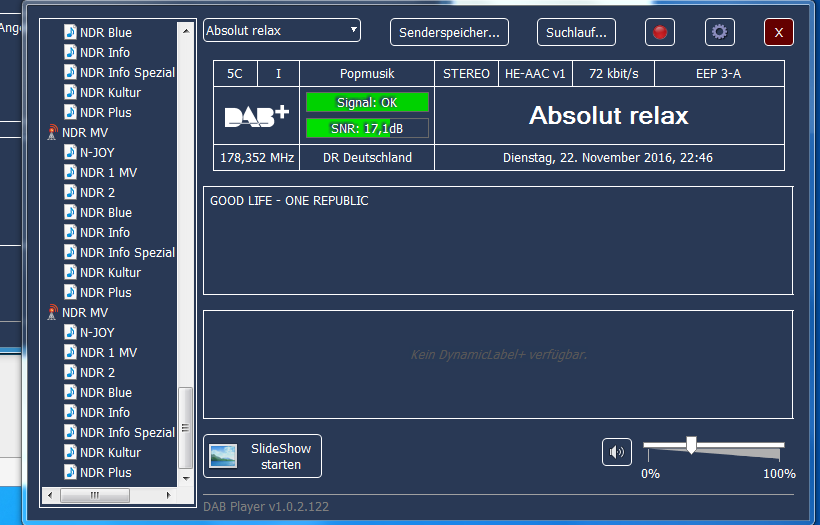Click the volume slider handle
Image resolution: width=820 pixels, height=525 pixels.
click(x=690, y=445)
